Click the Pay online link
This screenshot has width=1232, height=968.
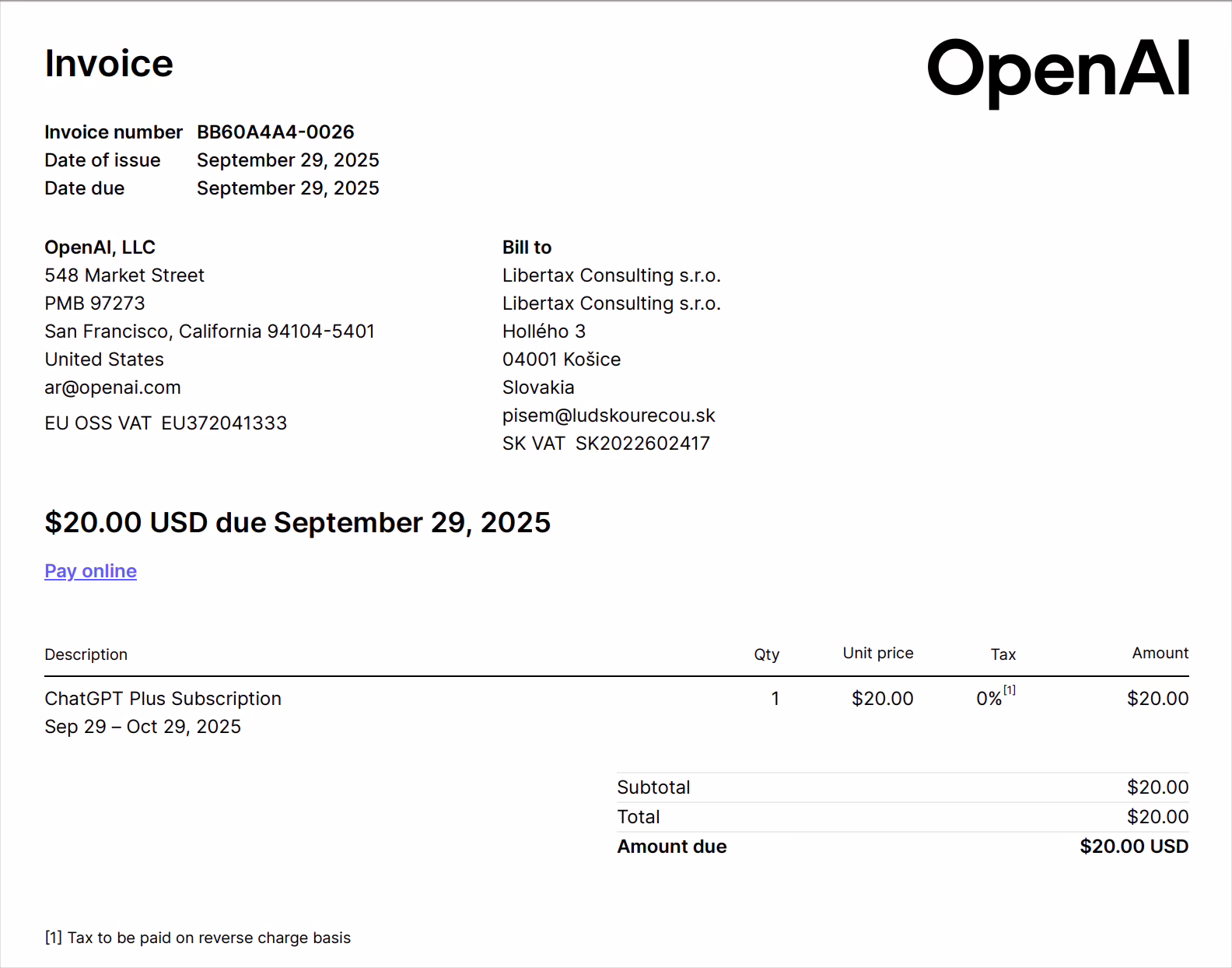(90, 571)
